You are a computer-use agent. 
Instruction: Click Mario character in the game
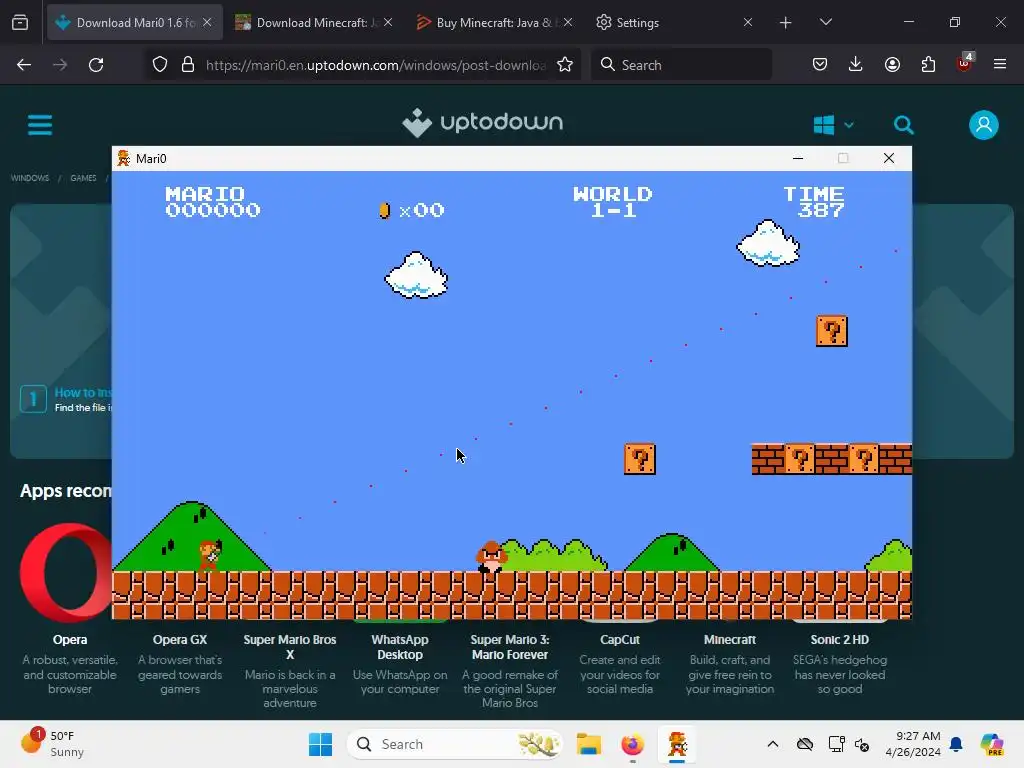click(x=210, y=556)
